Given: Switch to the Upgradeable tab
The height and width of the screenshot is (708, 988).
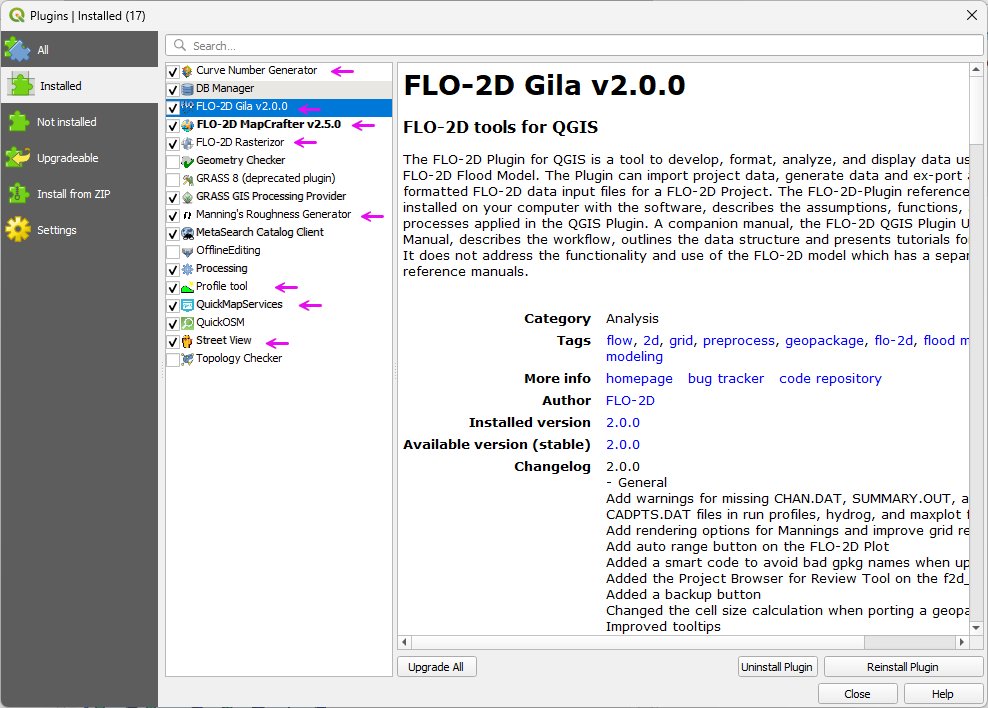Looking at the screenshot, I should click(x=67, y=158).
